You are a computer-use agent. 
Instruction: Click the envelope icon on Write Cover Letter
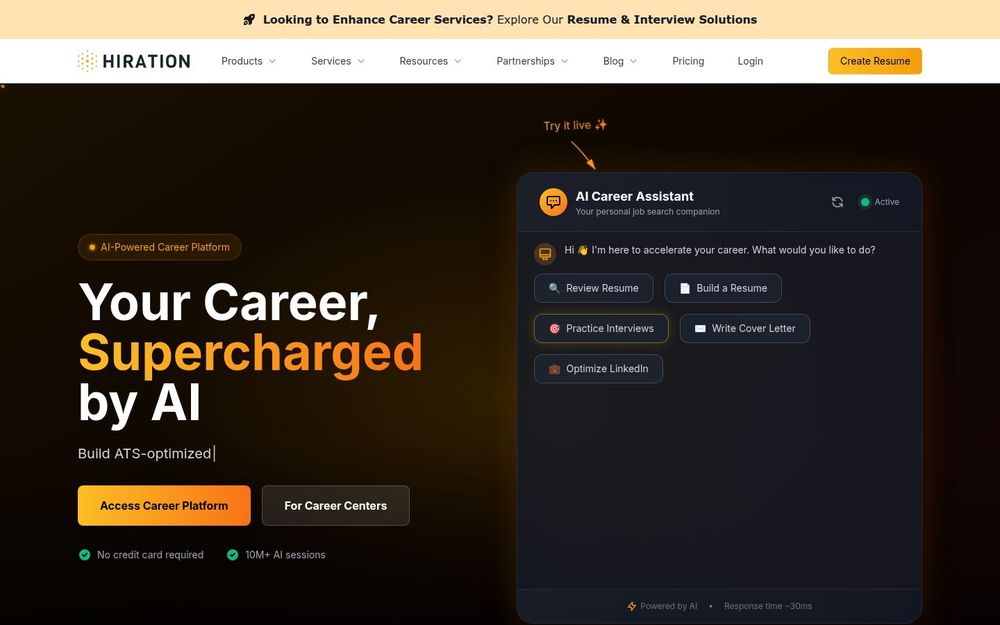coord(700,328)
